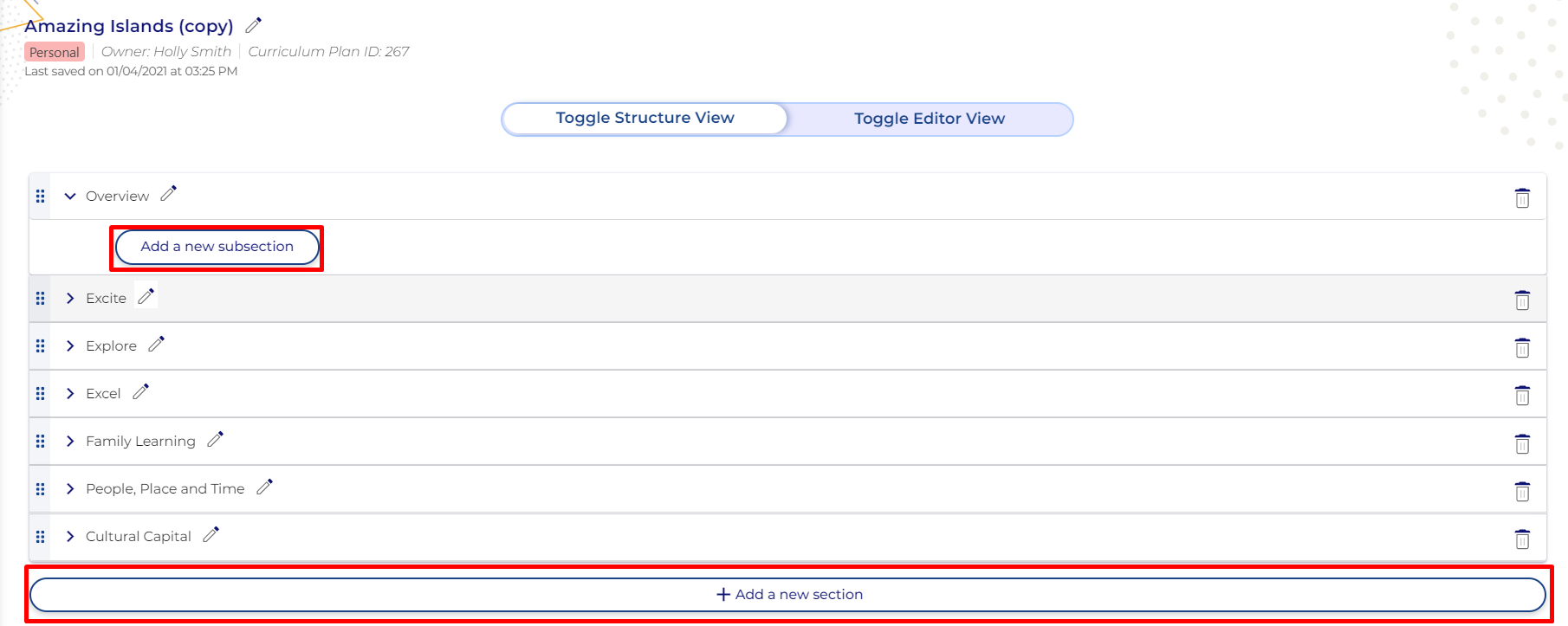The height and width of the screenshot is (626, 1568).
Task: Rename the Explore section via pencil icon
Action: (156, 345)
